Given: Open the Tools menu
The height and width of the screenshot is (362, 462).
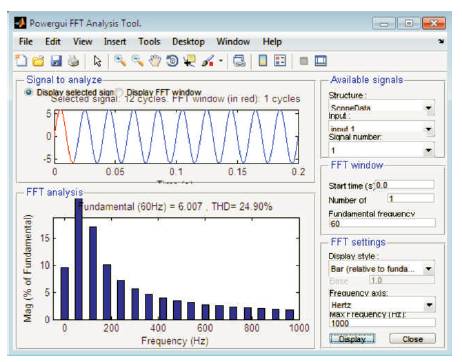Looking at the screenshot, I should point(149,42).
